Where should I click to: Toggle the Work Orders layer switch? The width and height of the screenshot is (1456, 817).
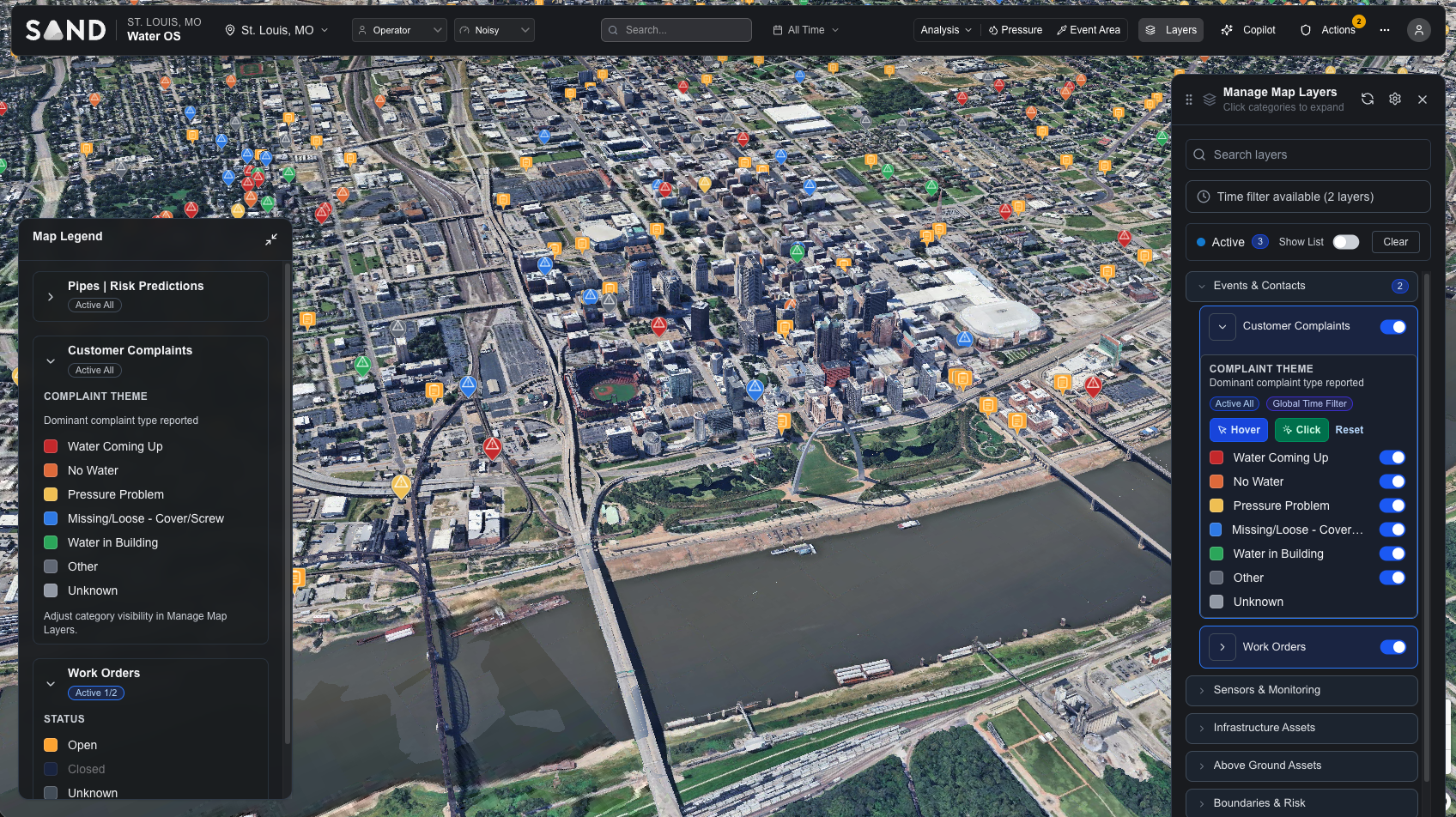(1392, 647)
